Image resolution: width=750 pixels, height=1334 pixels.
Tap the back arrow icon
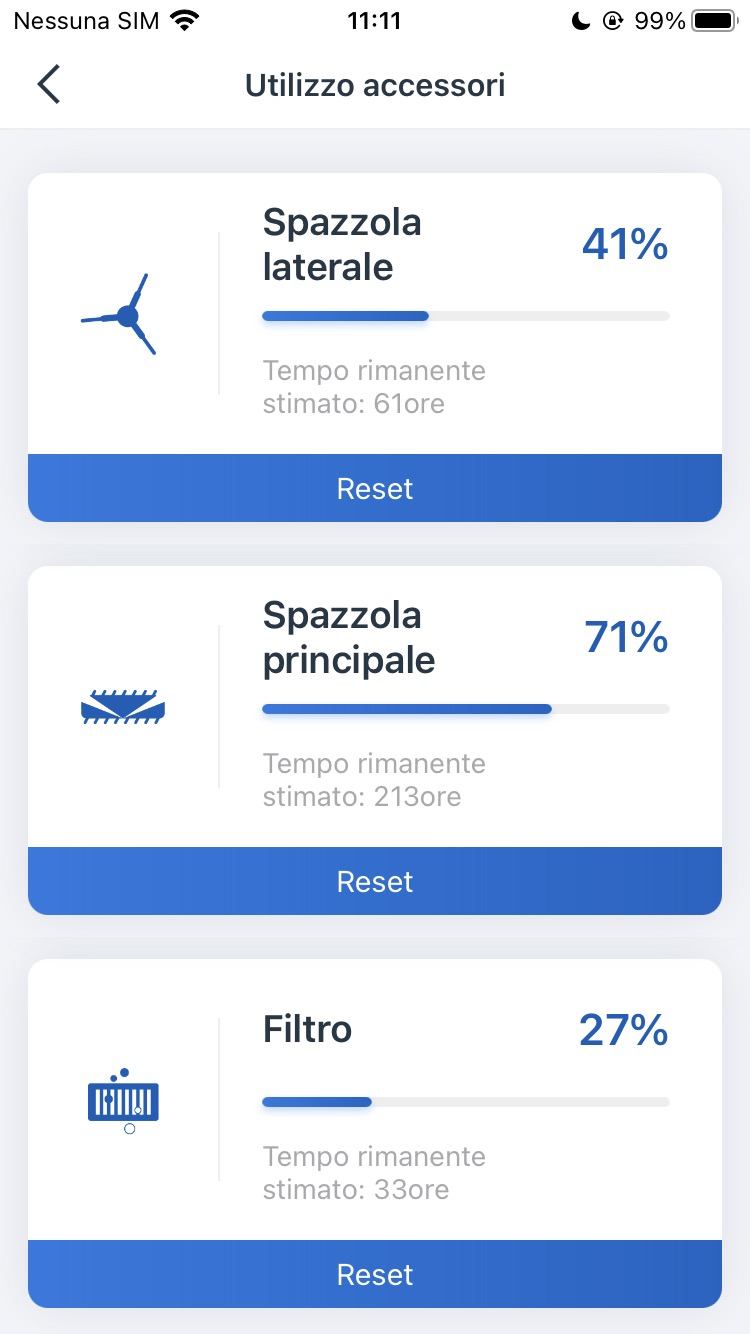49,85
